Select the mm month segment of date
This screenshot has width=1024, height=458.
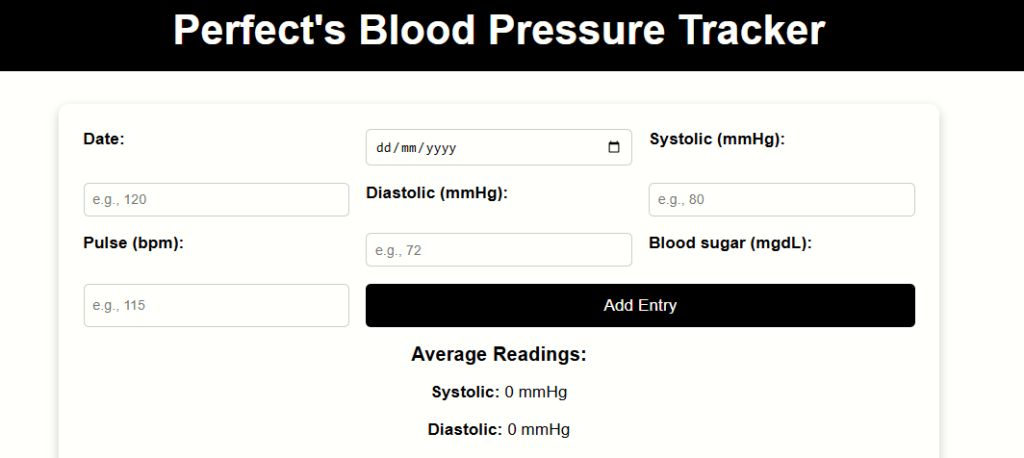pyautogui.click(x=408, y=148)
